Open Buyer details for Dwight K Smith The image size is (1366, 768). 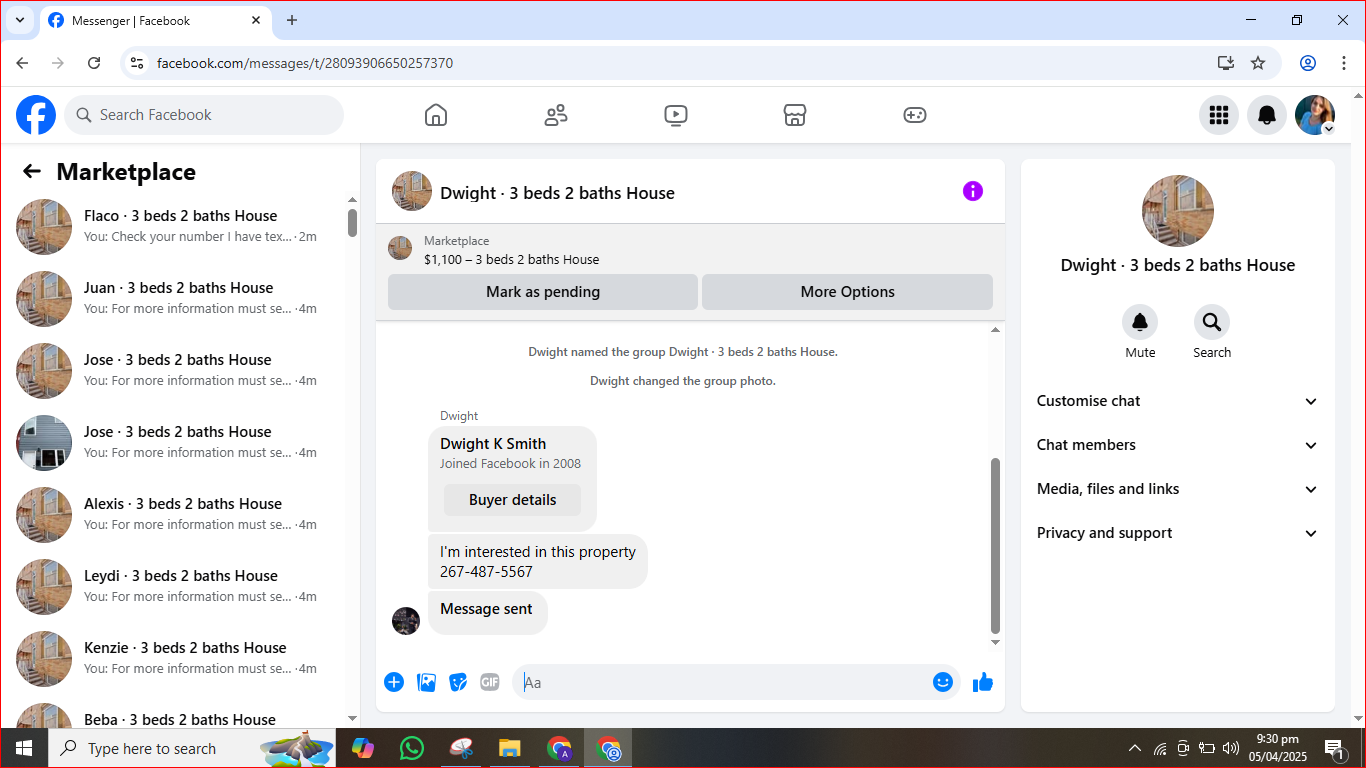[x=513, y=500]
